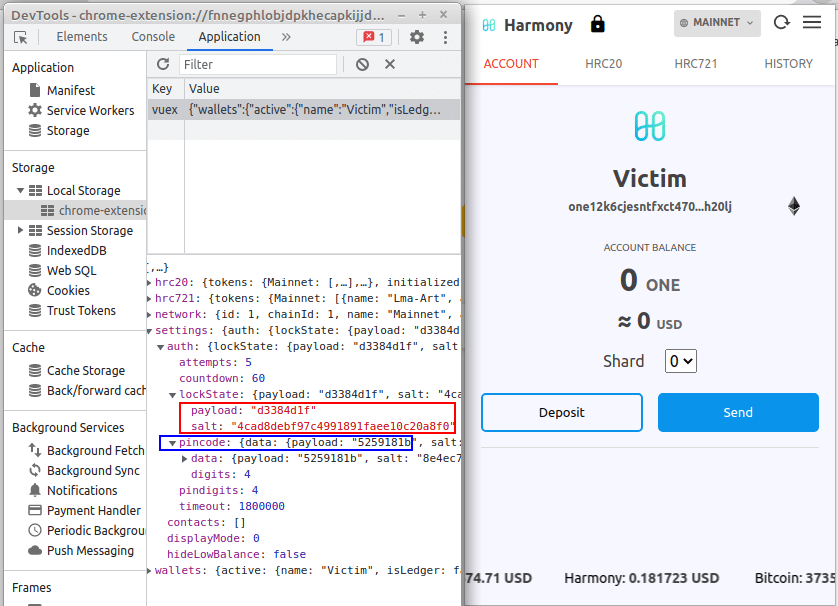Delete selected storage entry

(x=390, y=65)
